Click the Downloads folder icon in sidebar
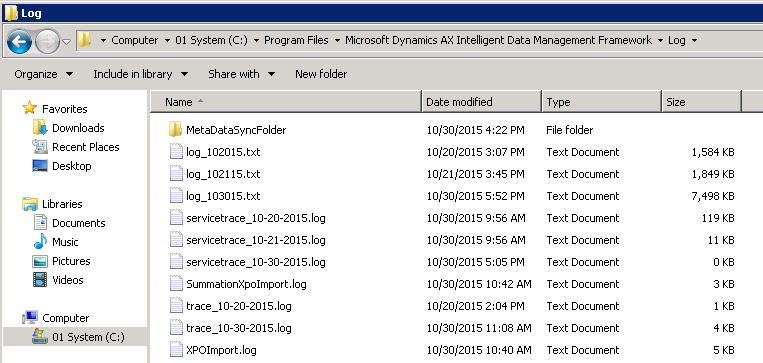This screenshot has width=763, height=363. pos(40,128)
